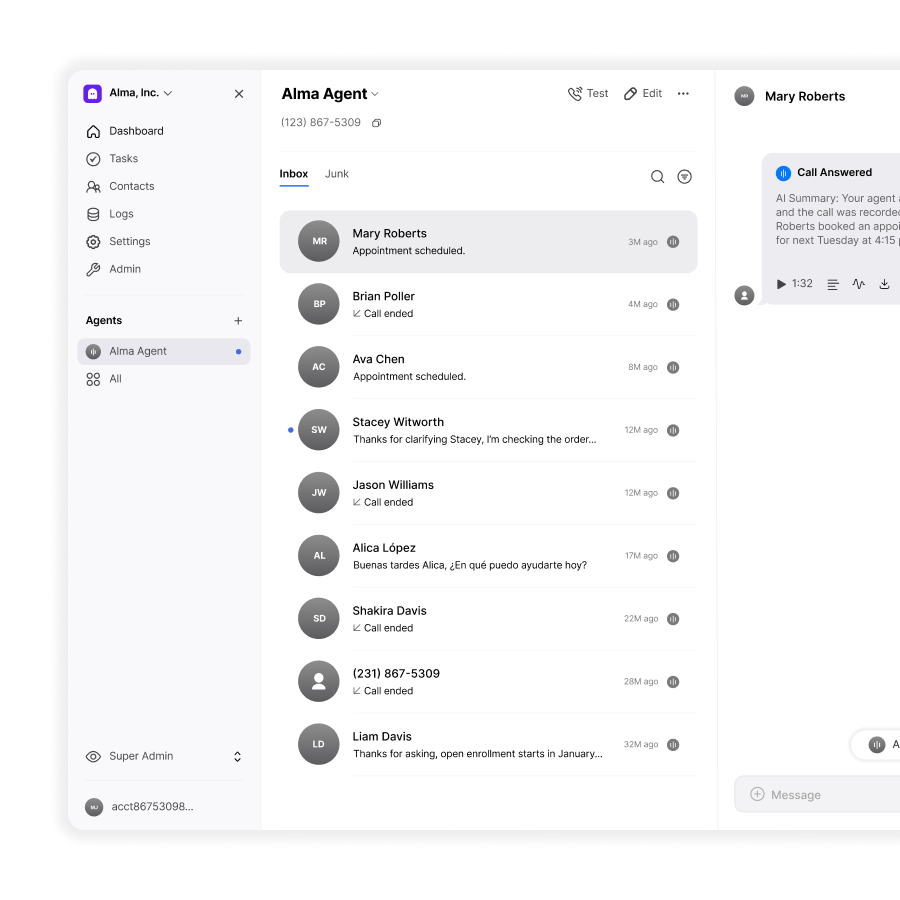
Task: Add a new agent with plus icon
Action: 238,320
